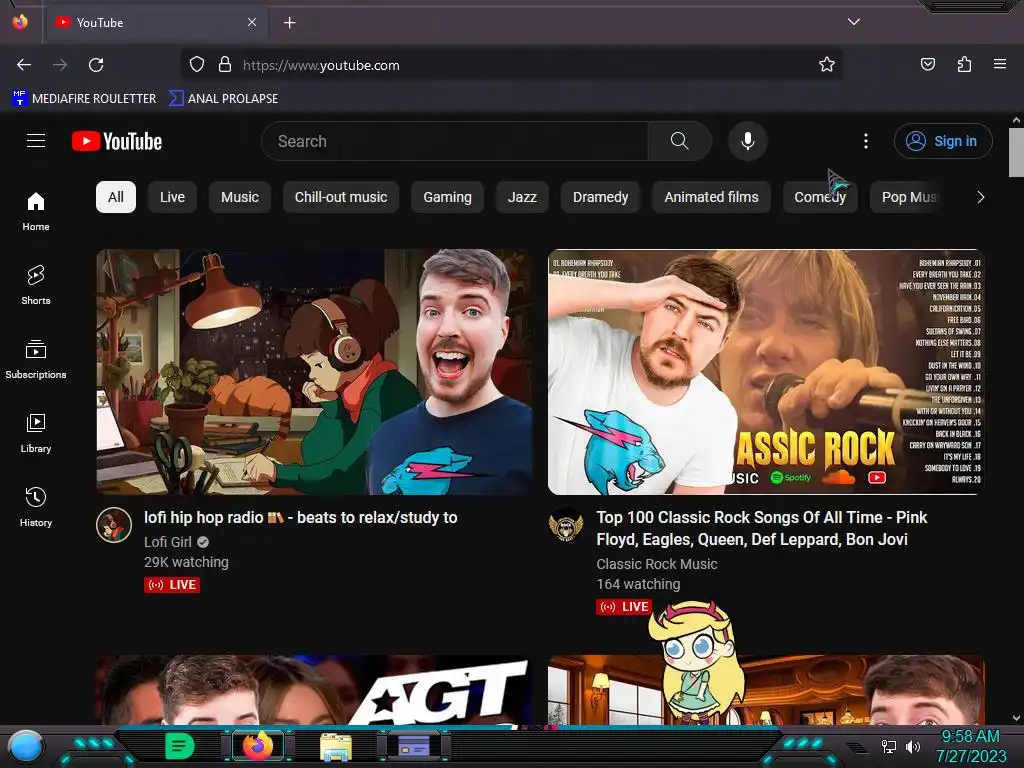The height and width of the screenshot is (768, 1024).
Task: Open File Explorer from the taskbar
Action: click(x=336, y=747)
